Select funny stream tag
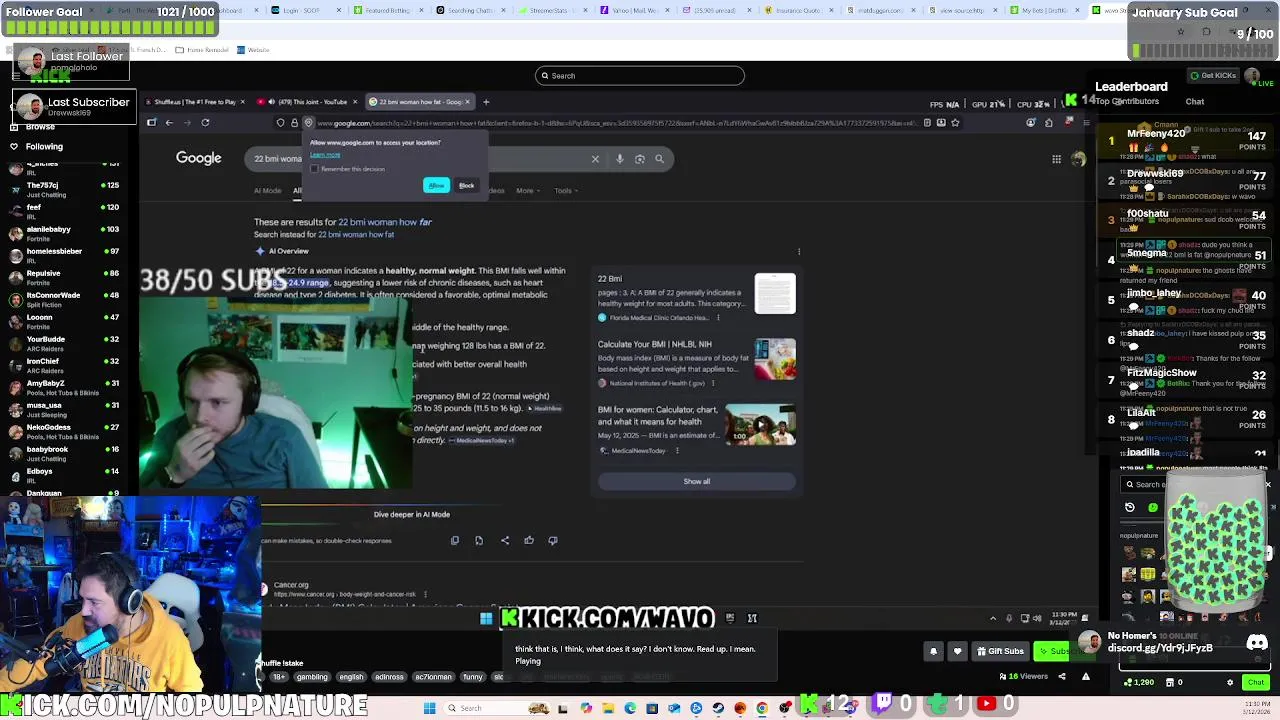Screen dimensions: 1280x720 tap(472, 677)
